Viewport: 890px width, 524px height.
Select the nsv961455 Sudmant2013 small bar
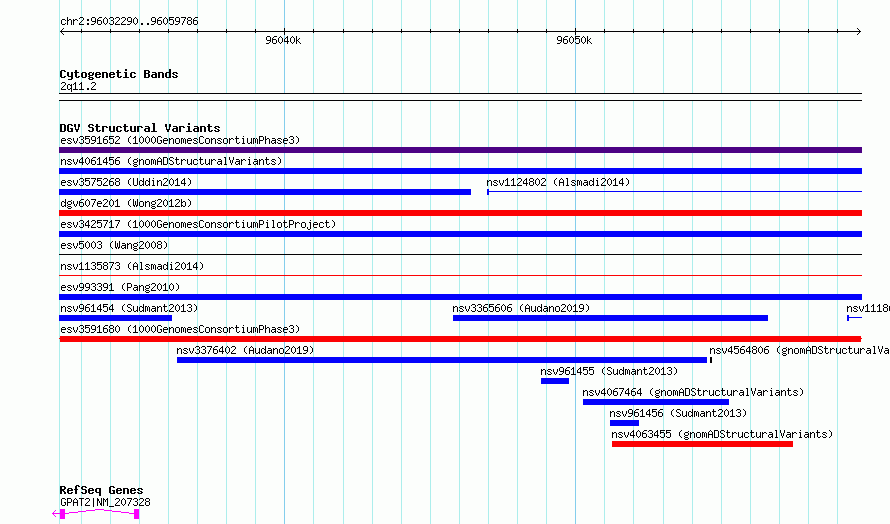tap(555, 381)
